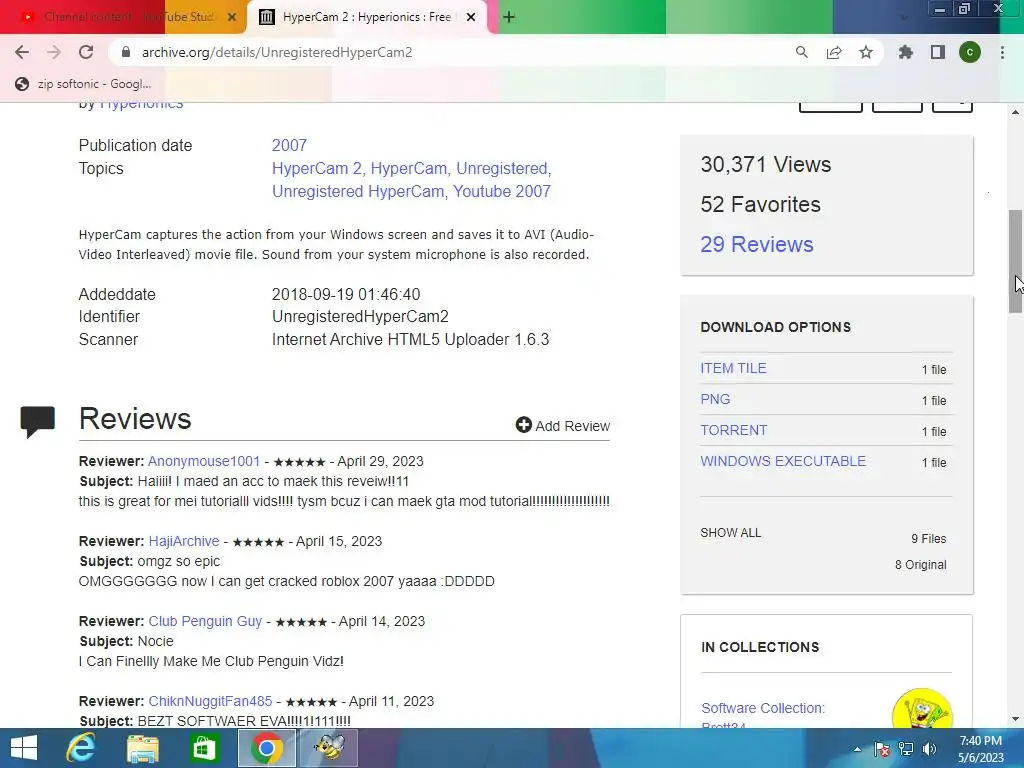
Task: Toggle the Chrome side panel icon
Action: pyautogui.click(x=938, y=52)
